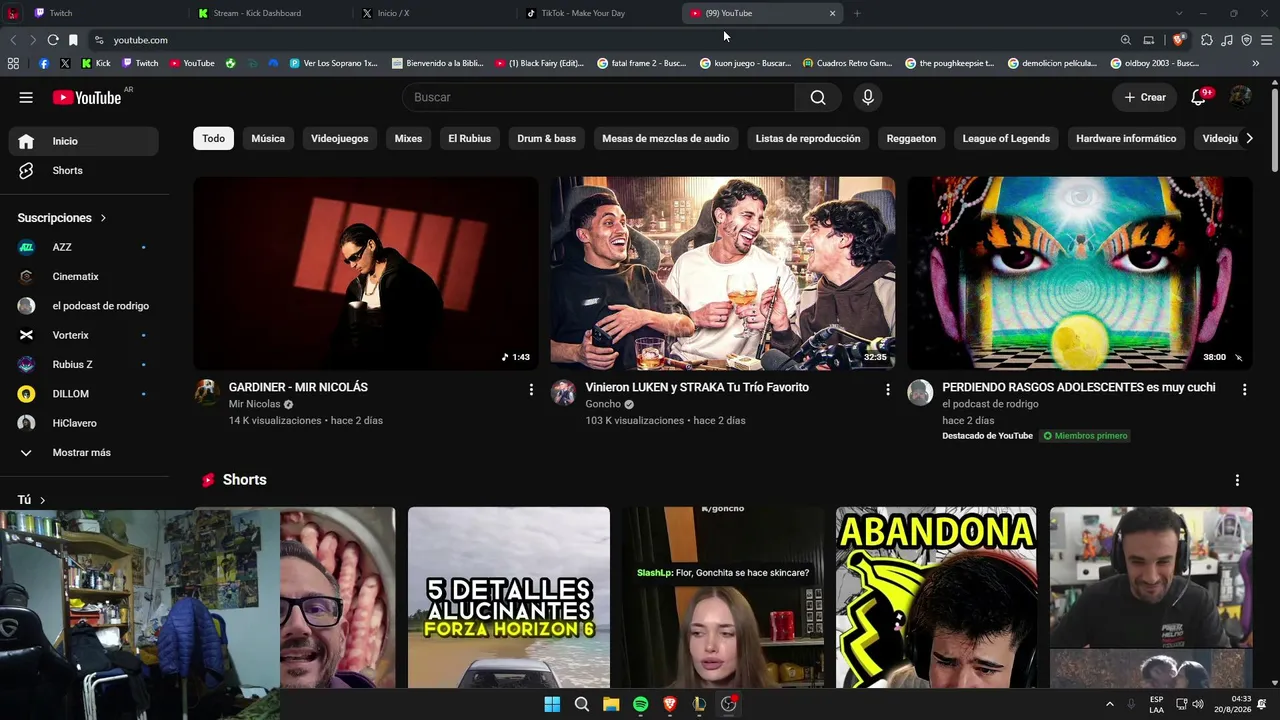Open the browser media control music note

click(x=1227, y=40)
